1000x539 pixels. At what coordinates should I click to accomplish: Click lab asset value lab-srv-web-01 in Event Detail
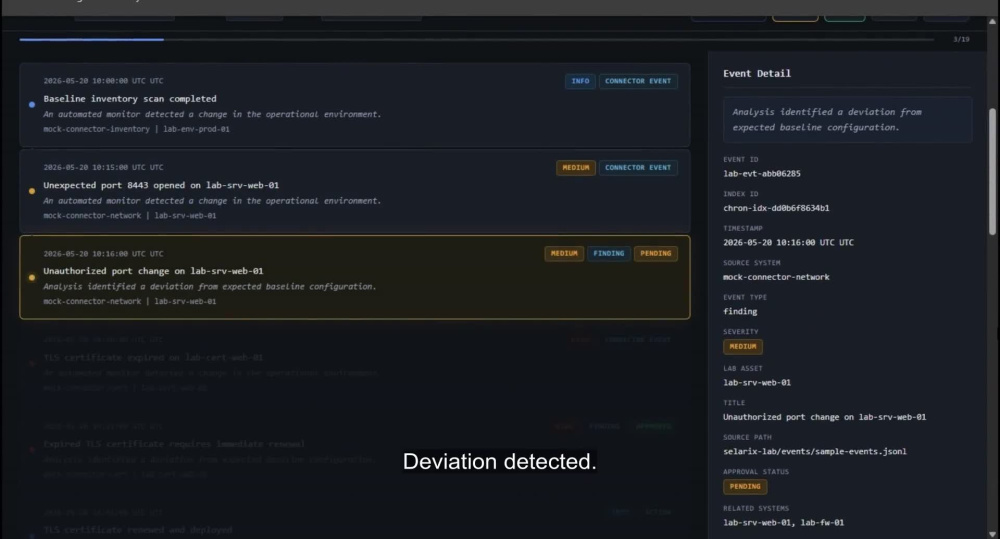click(x=757, y=383)
